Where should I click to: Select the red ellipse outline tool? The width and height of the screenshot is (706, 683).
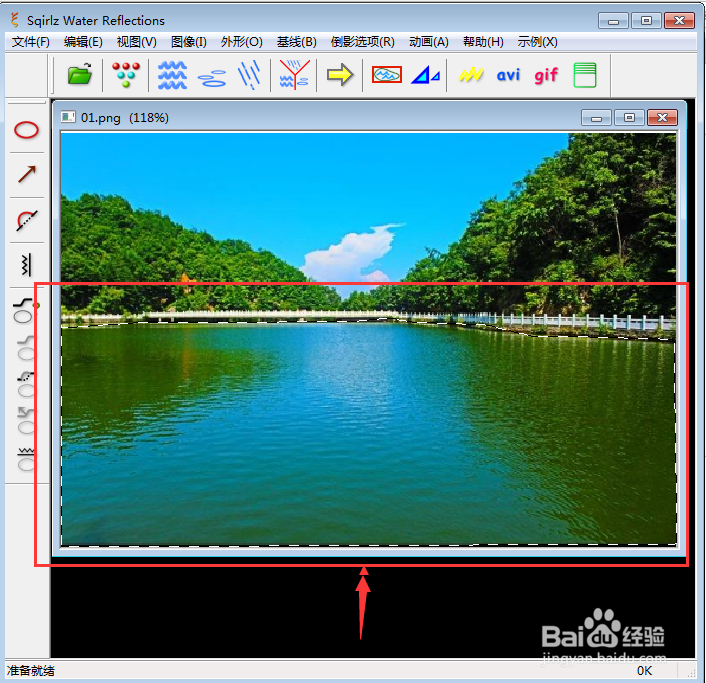27,130
